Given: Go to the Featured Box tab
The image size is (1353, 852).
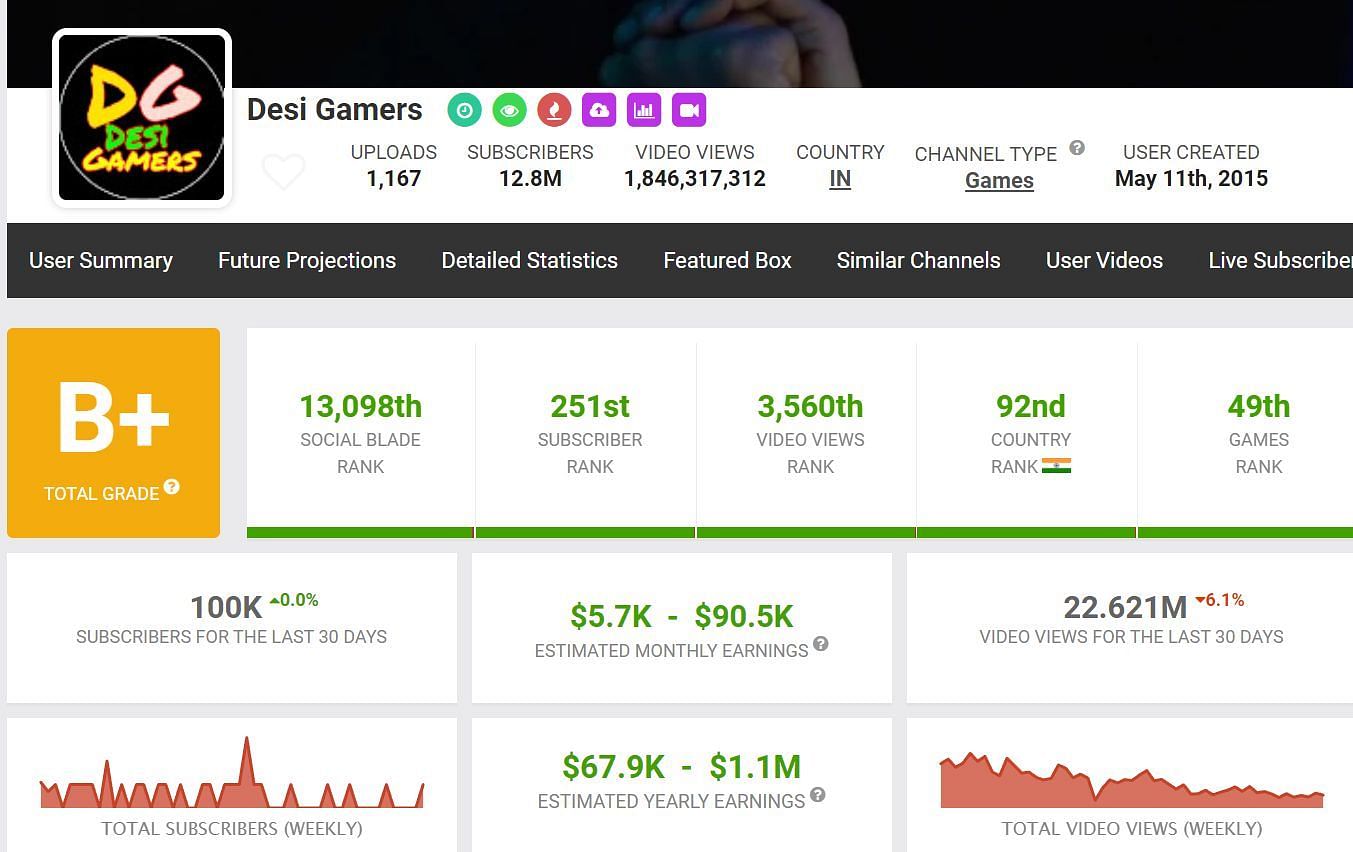Looking at the screenshot, I should (x=727, y=260).
